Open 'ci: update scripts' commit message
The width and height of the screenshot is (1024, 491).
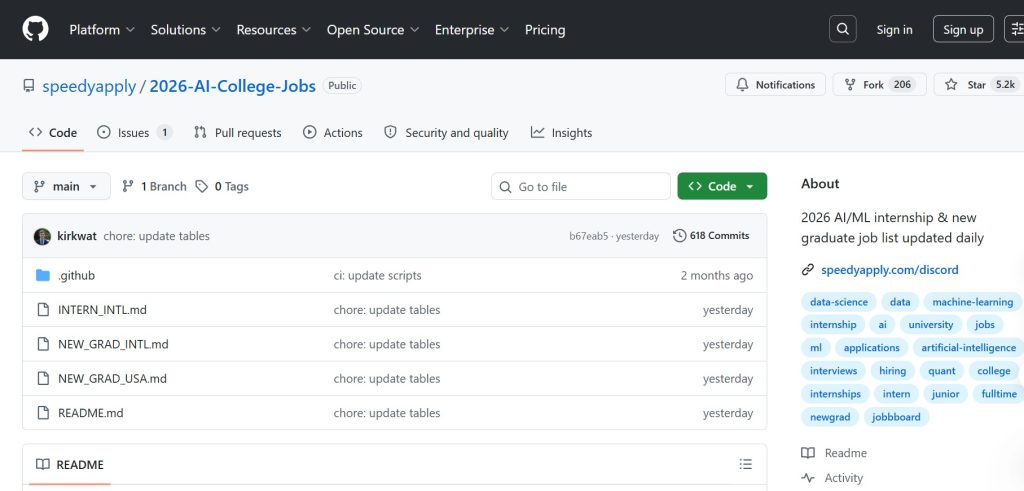coord(377,276)
